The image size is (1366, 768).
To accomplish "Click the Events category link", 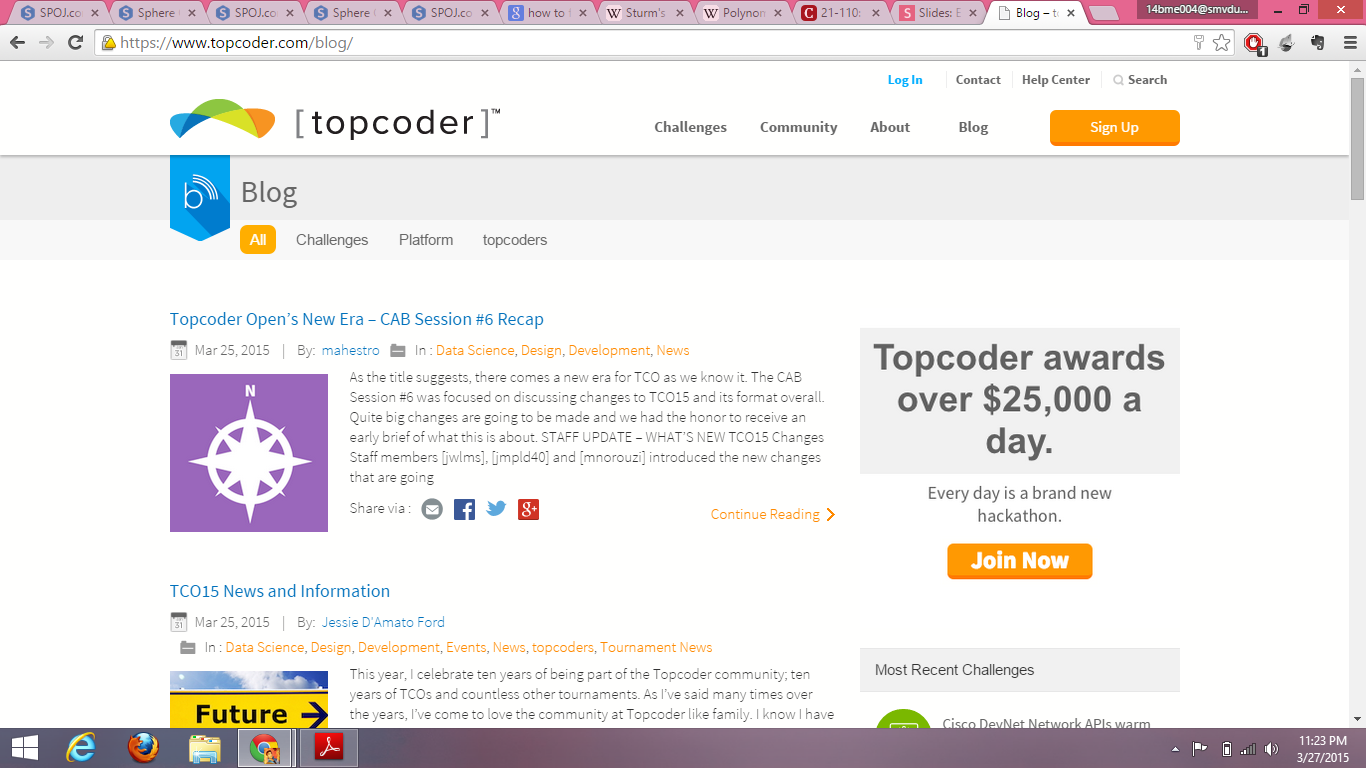I will 466,647.
